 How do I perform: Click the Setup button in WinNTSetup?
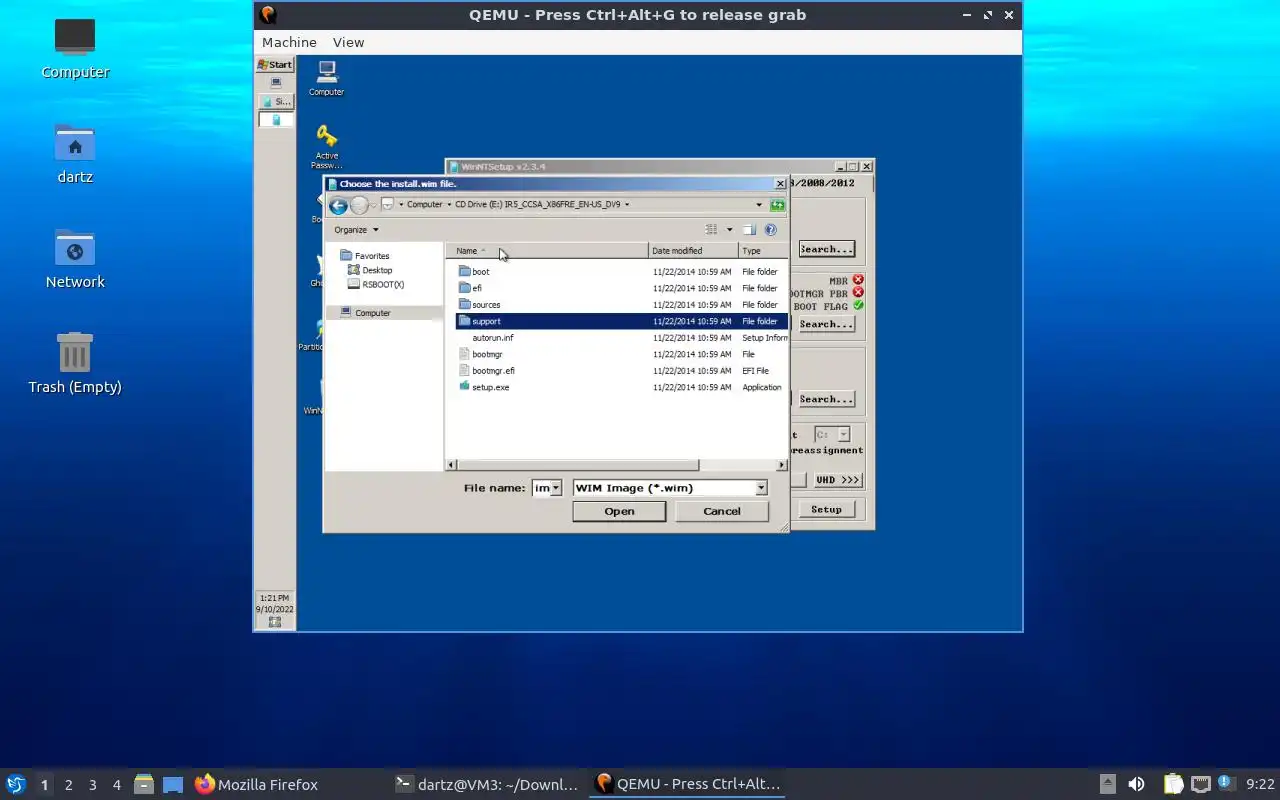pyautogui.click(x=826, y=509)
